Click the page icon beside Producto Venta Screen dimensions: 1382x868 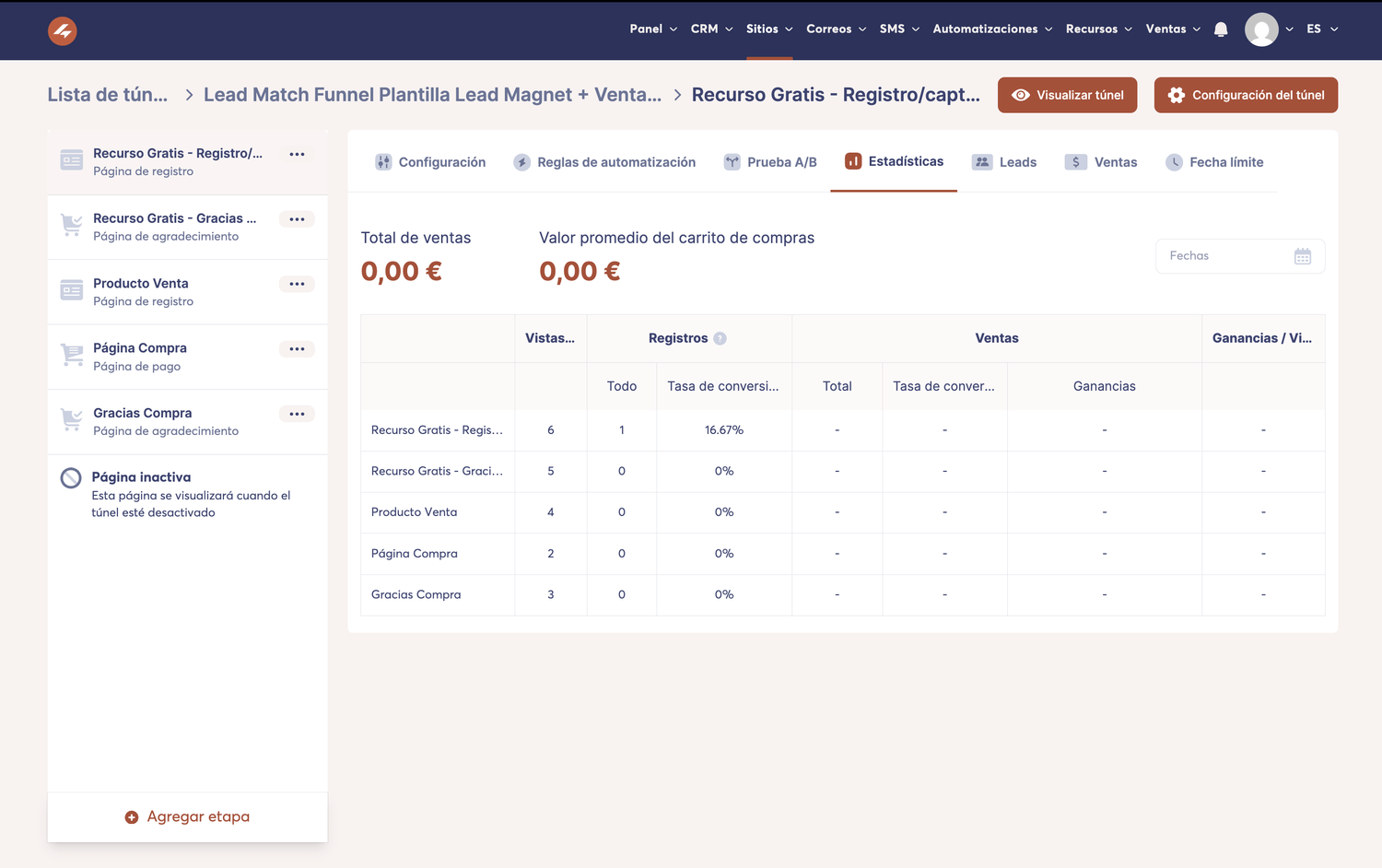pyautogui.click(x=72, y=290)
